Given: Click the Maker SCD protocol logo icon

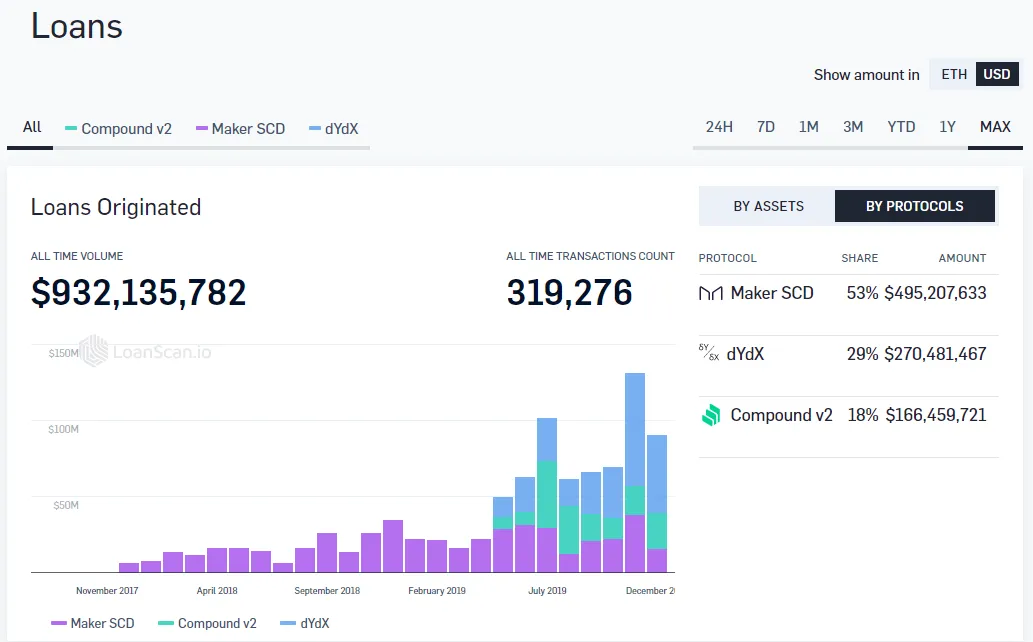Looking at the screenshot, I should pyautogui.click(x=710, y=294).
